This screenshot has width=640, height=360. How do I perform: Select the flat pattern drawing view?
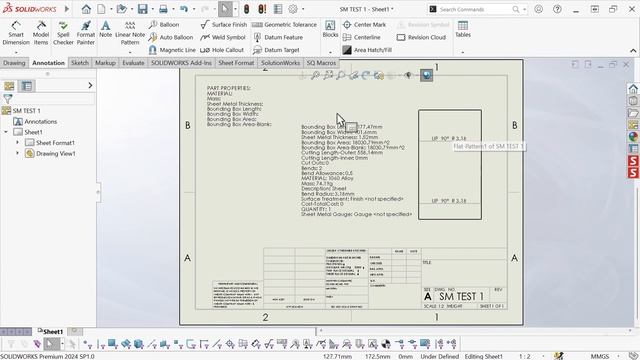click(x=450, y=164)
